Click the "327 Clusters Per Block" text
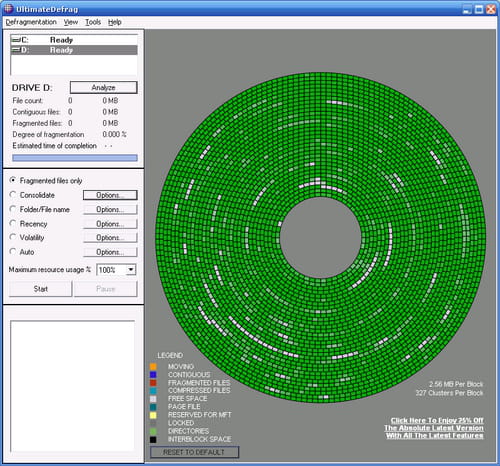This screenshot has width=500, height=466. 449,393
